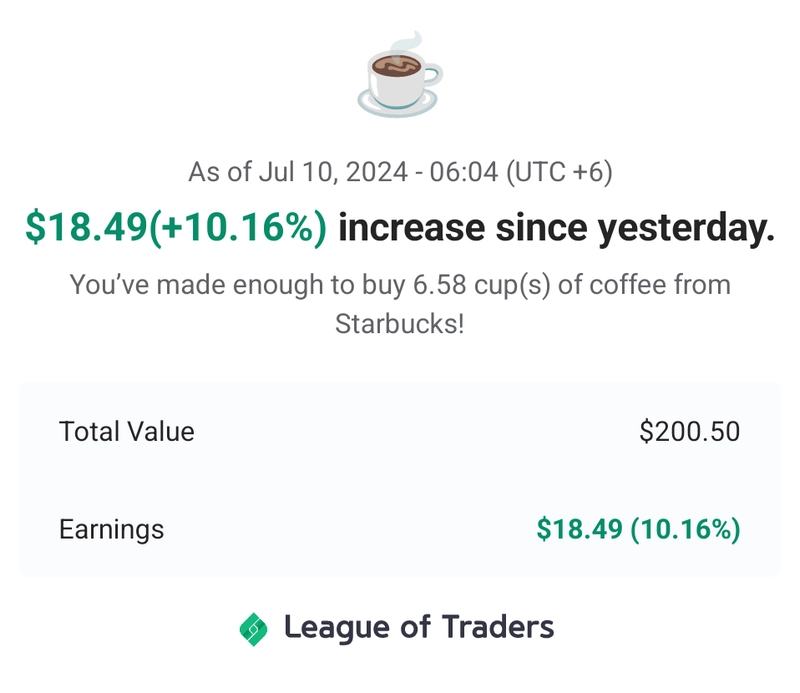The width and height of the screenshot is (800, 693).
Task: Click the summary card background panel
Action: tap(400, 480)
